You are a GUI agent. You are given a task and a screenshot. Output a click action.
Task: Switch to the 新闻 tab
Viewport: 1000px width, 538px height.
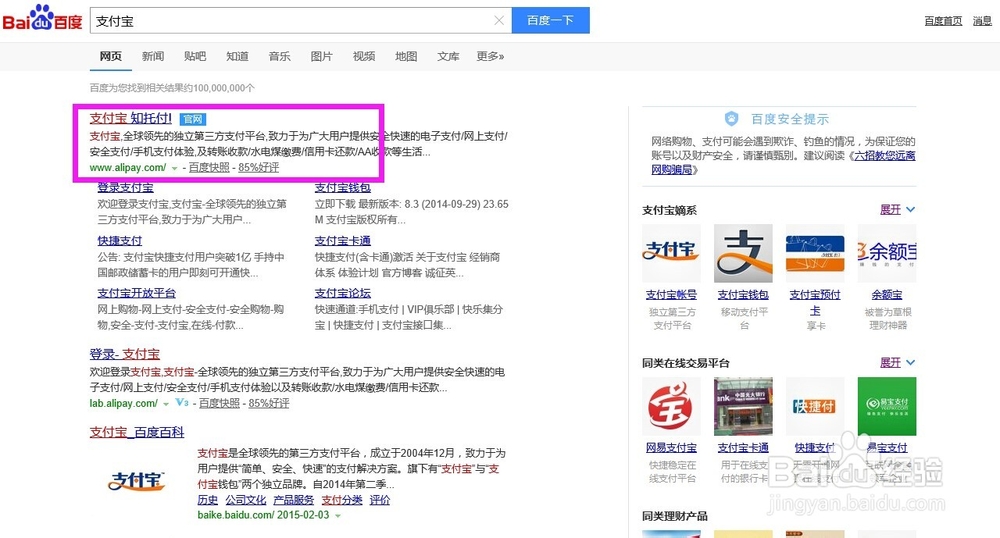pyautogui.click(x=153, y=56)
